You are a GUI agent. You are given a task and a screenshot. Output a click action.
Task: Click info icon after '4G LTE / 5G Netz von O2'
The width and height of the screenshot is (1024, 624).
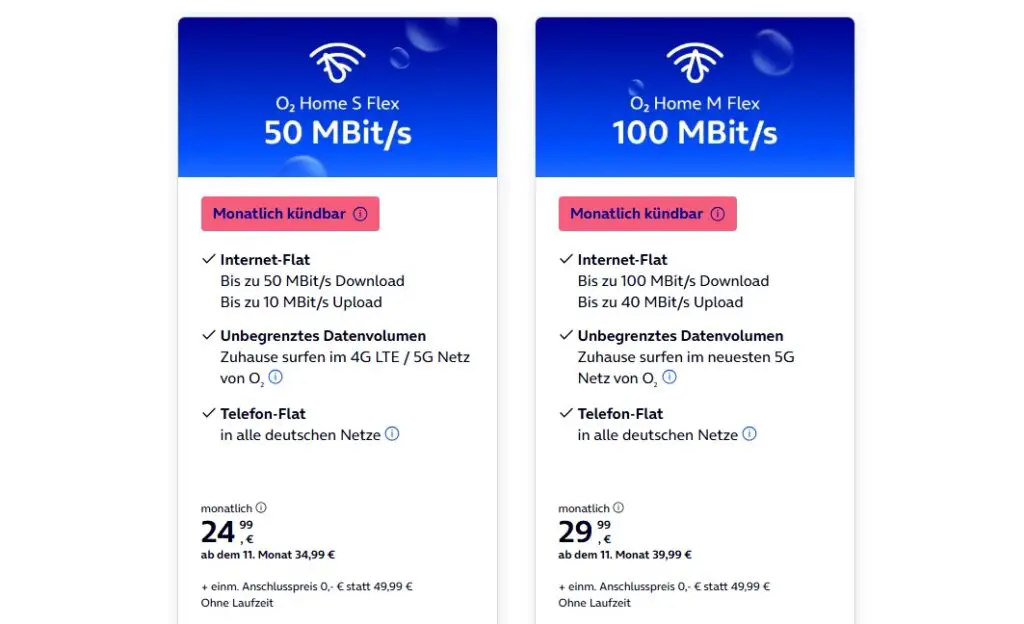(276, 377)
